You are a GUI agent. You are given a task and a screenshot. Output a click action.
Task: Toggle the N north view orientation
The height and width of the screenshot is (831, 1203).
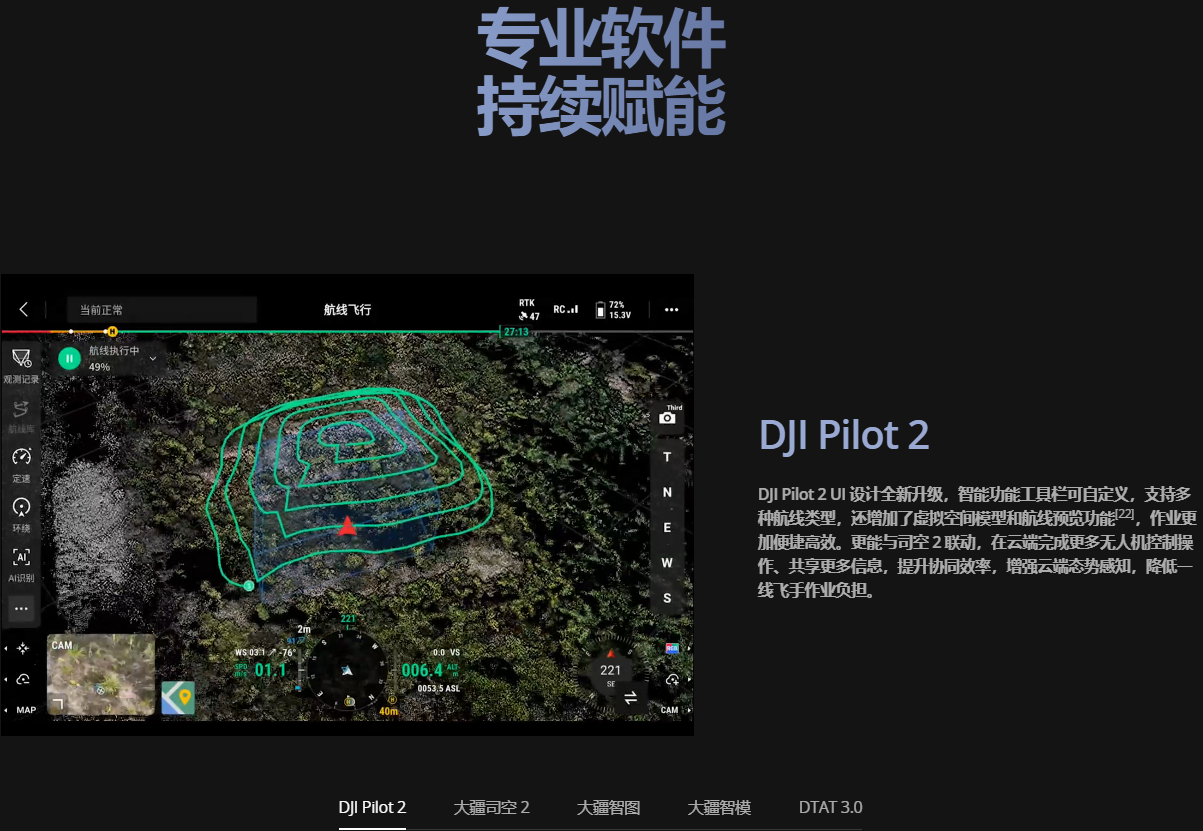coord(667,492)
